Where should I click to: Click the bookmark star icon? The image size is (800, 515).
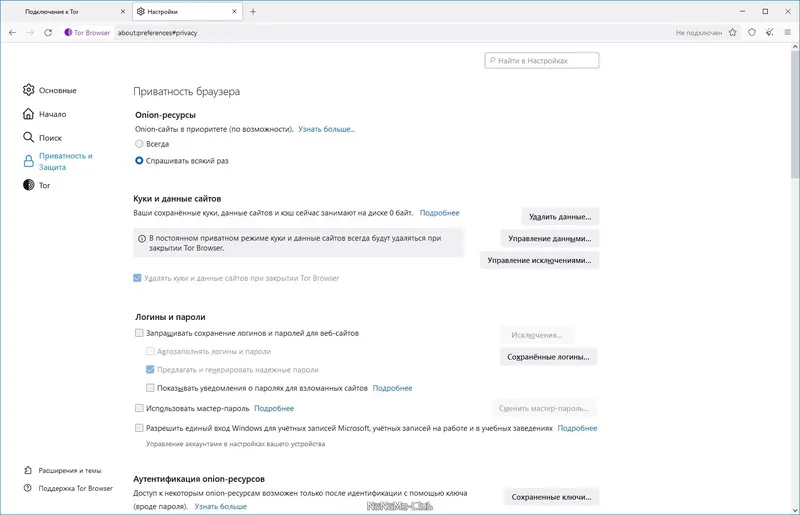click(x=733, y=32)
